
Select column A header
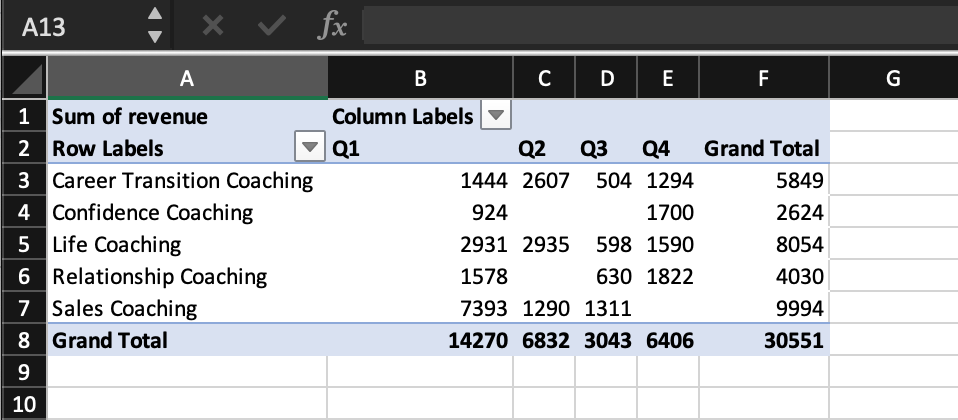(x=186, y=78)
